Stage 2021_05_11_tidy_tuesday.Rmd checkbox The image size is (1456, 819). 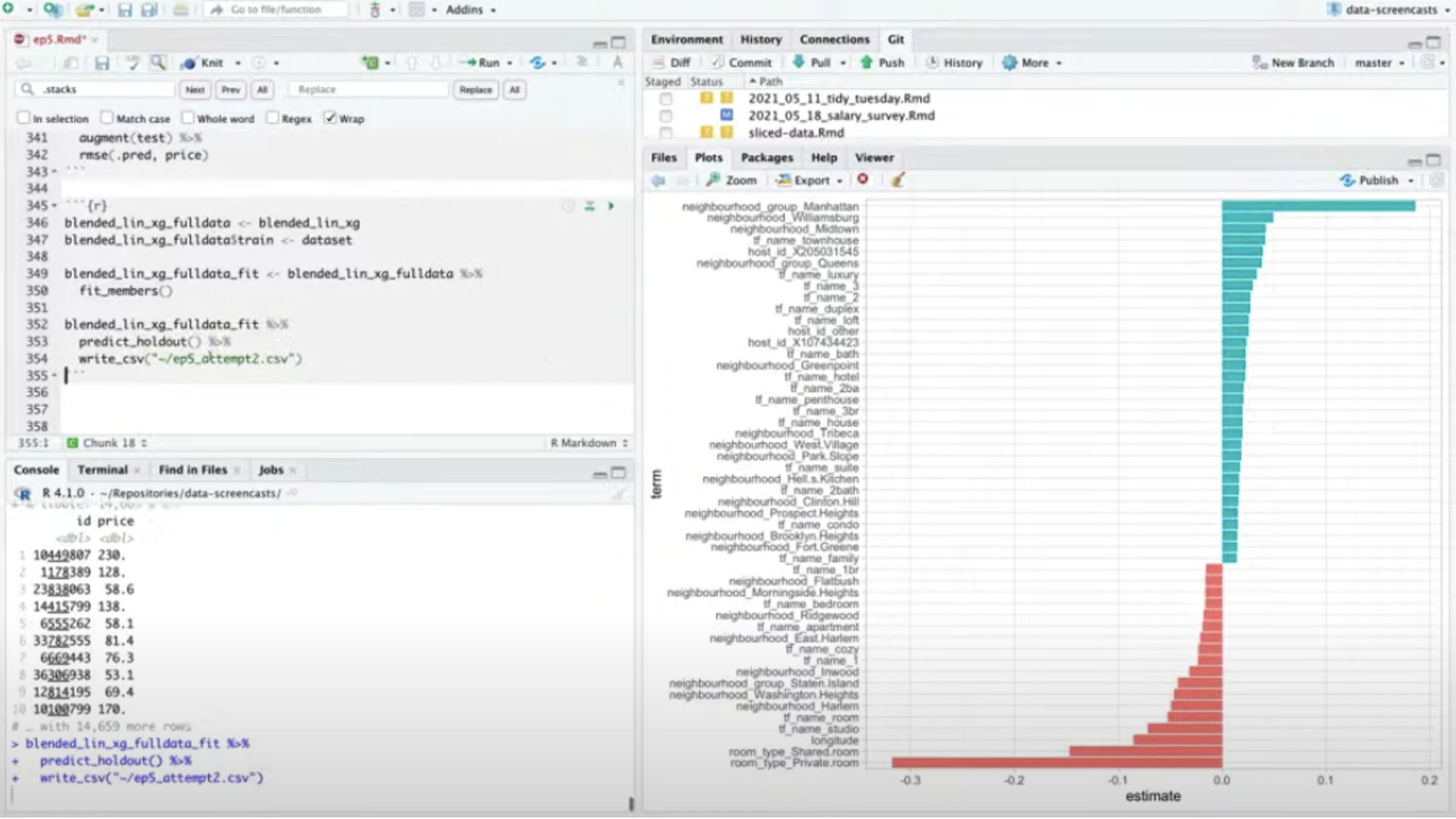point(666,99)
